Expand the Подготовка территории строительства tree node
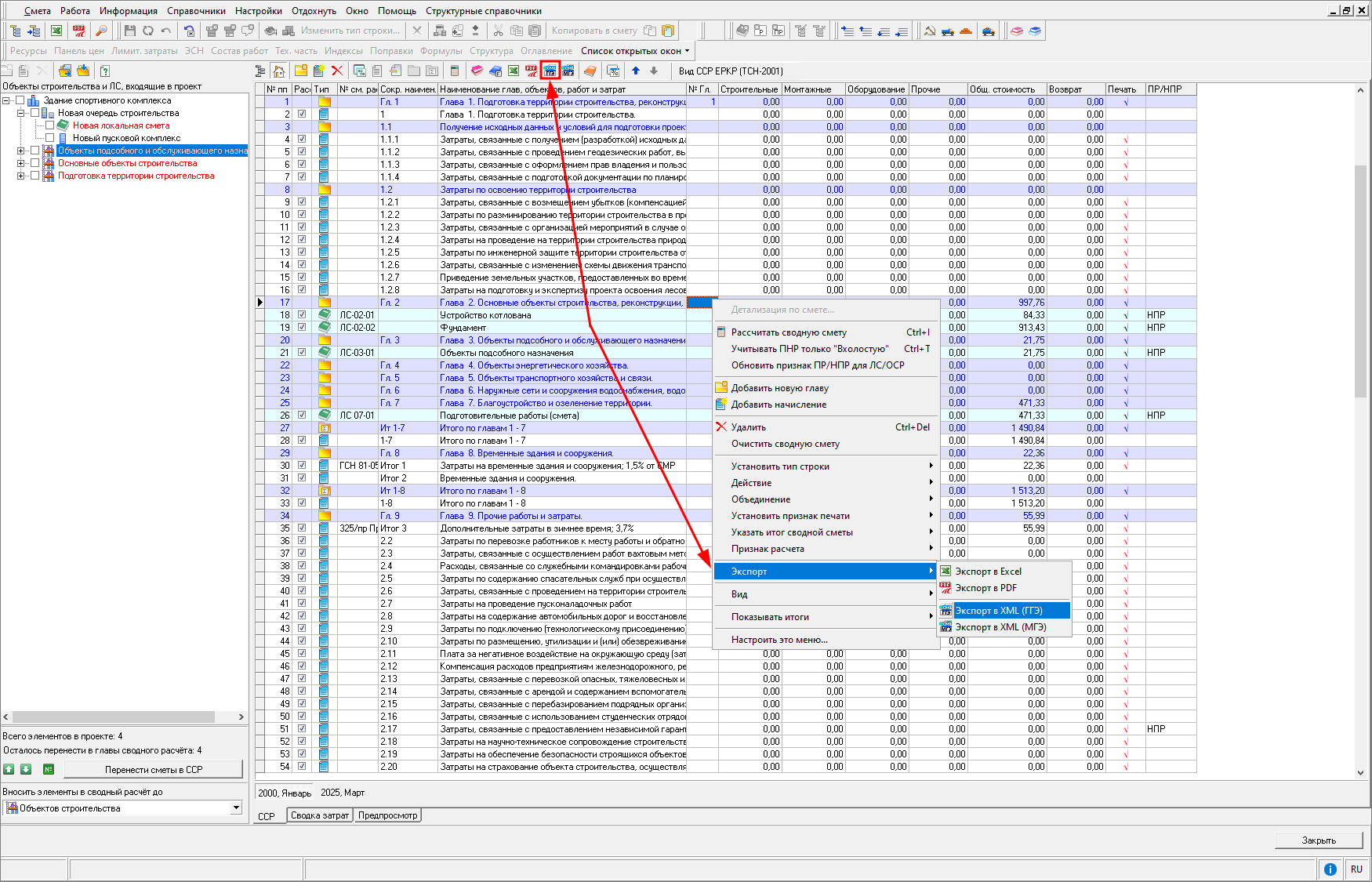The height and width of the screenshot is (882, 1372). coord(20,176)
